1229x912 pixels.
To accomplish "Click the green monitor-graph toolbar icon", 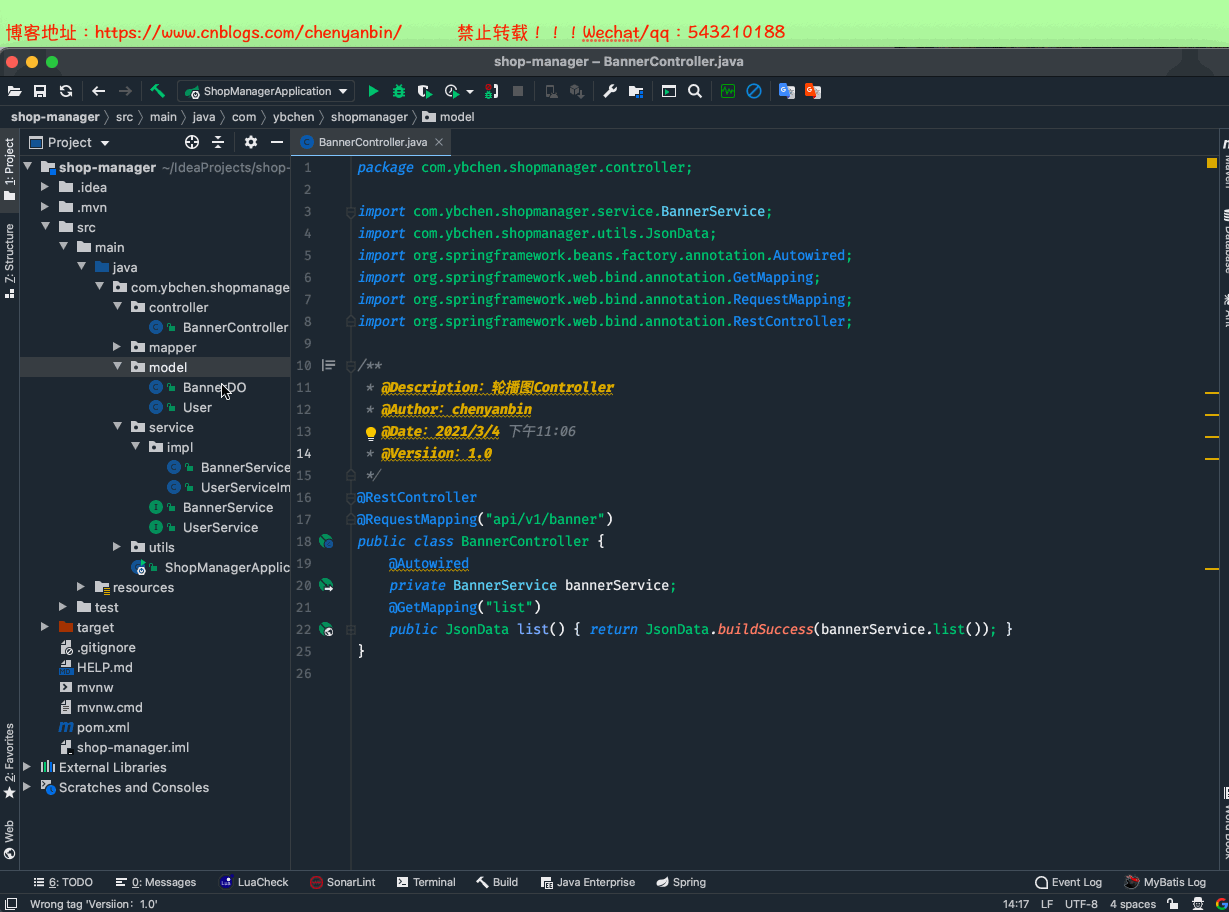I will pyautogui.click(x=728, y=91).
